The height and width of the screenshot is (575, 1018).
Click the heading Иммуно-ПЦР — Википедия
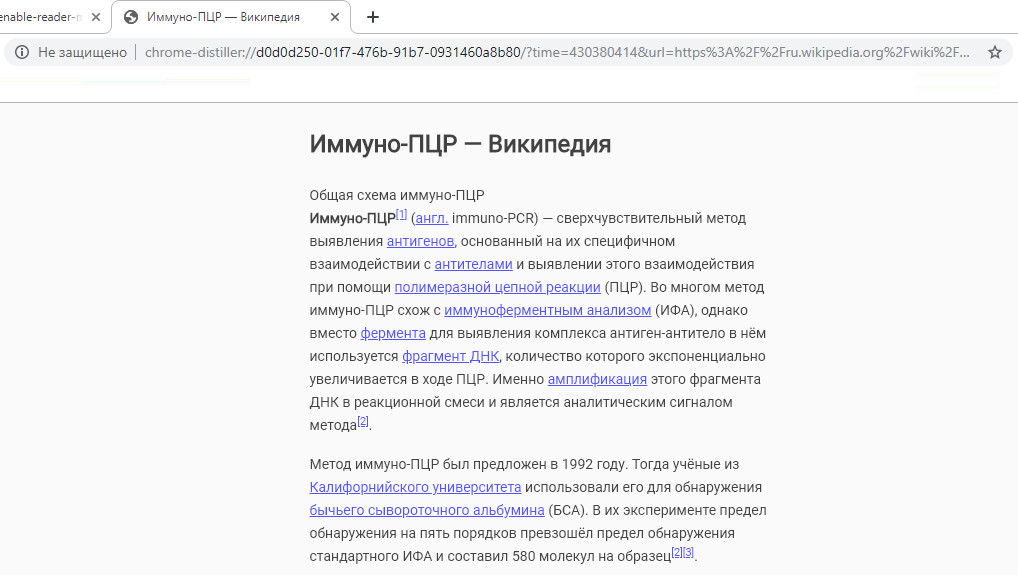click(x=460, y=144)
